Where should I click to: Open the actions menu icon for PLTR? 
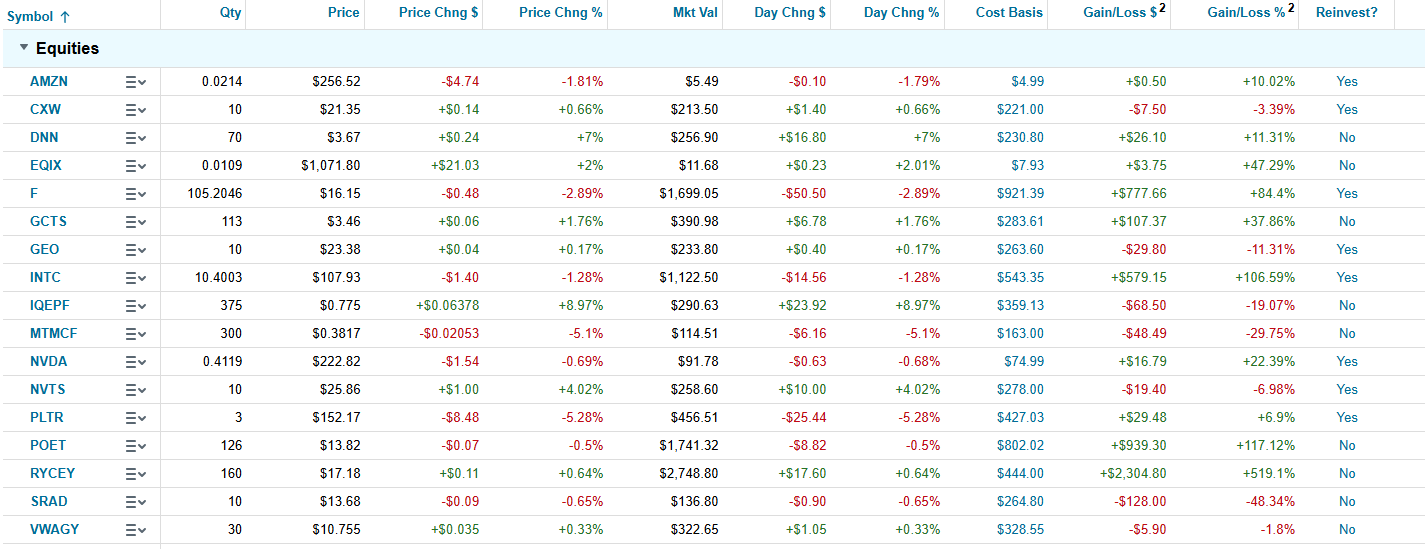pos(136,418)
